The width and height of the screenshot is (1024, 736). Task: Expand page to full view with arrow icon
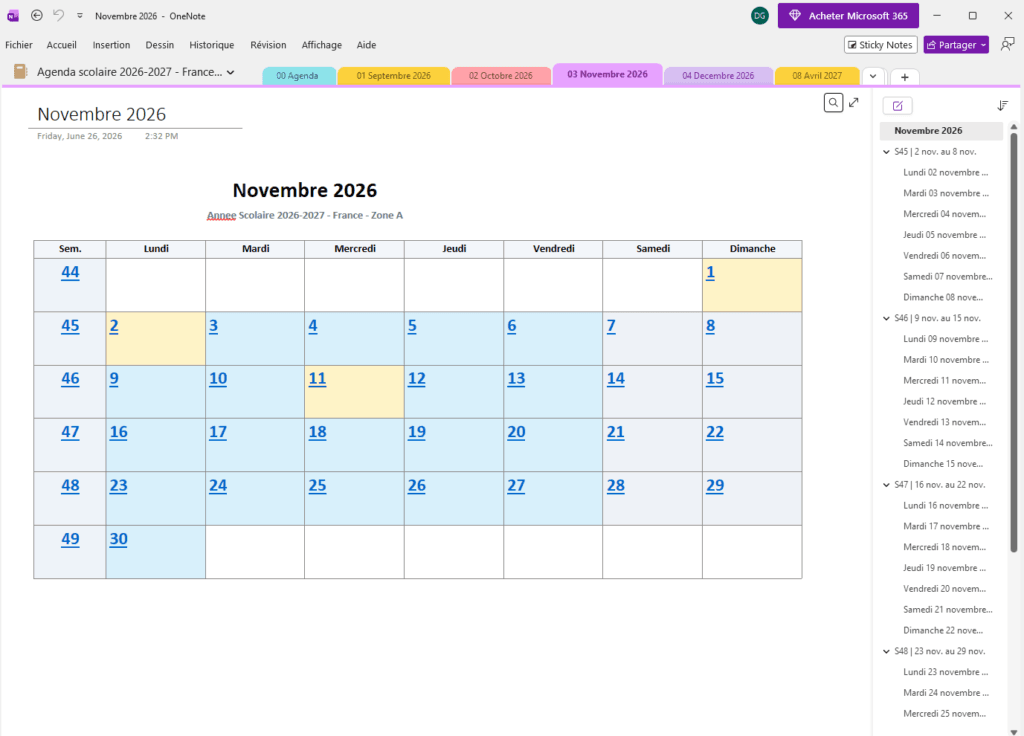(x=854, y=103)
